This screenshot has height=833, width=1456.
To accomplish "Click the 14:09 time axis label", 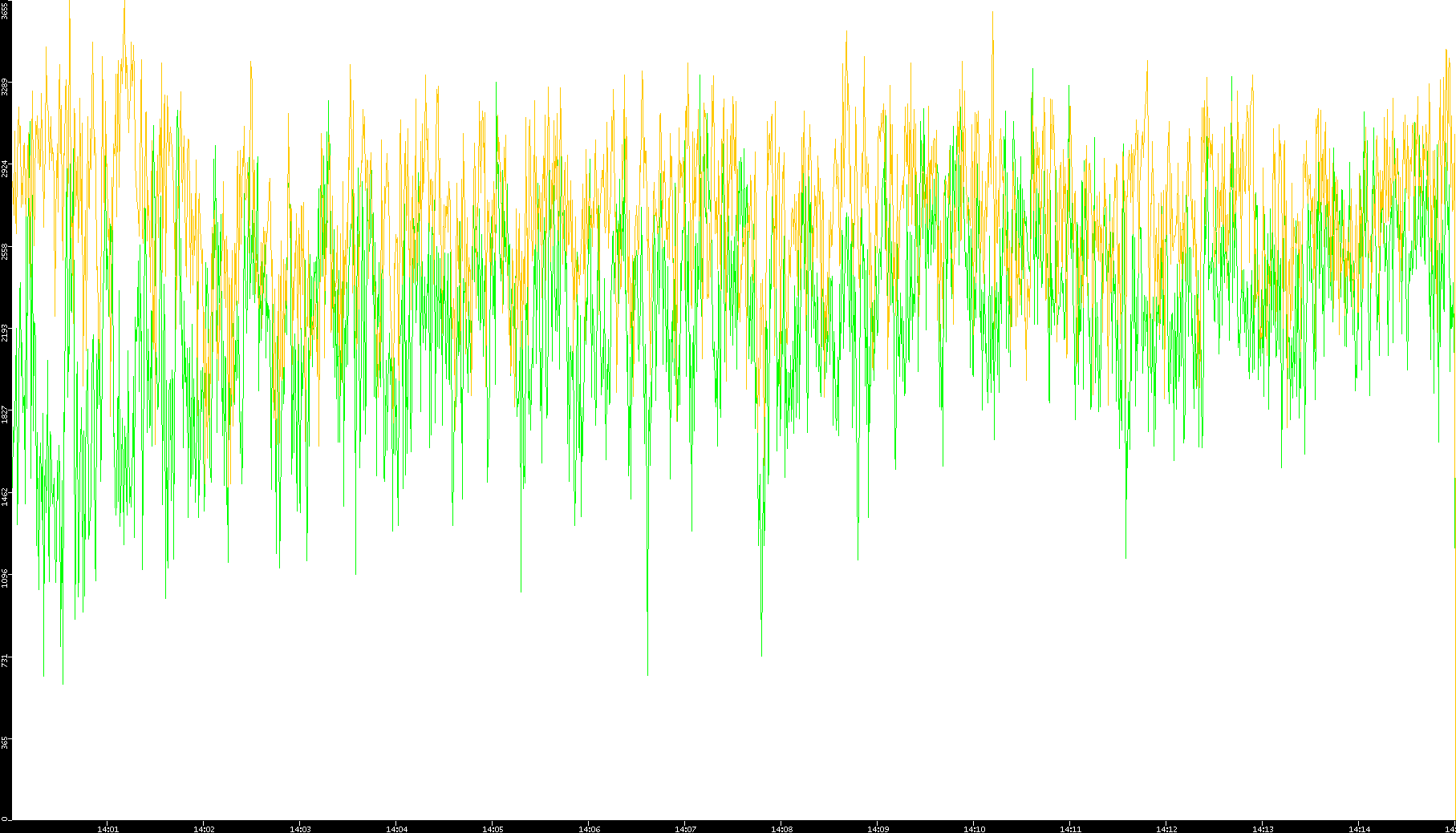I will point(878,829).
